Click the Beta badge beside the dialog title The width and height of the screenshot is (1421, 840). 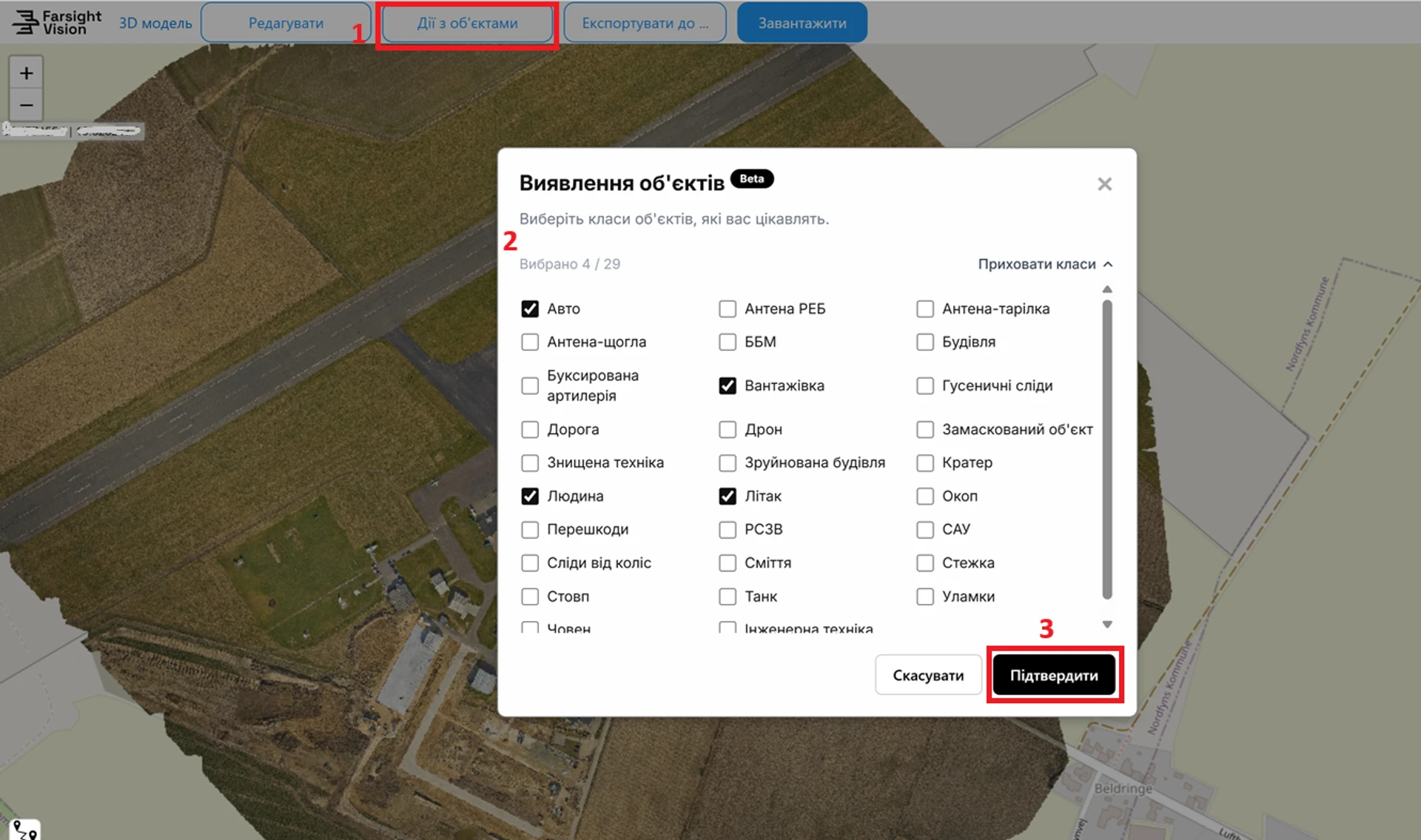(x=752, y=178)
